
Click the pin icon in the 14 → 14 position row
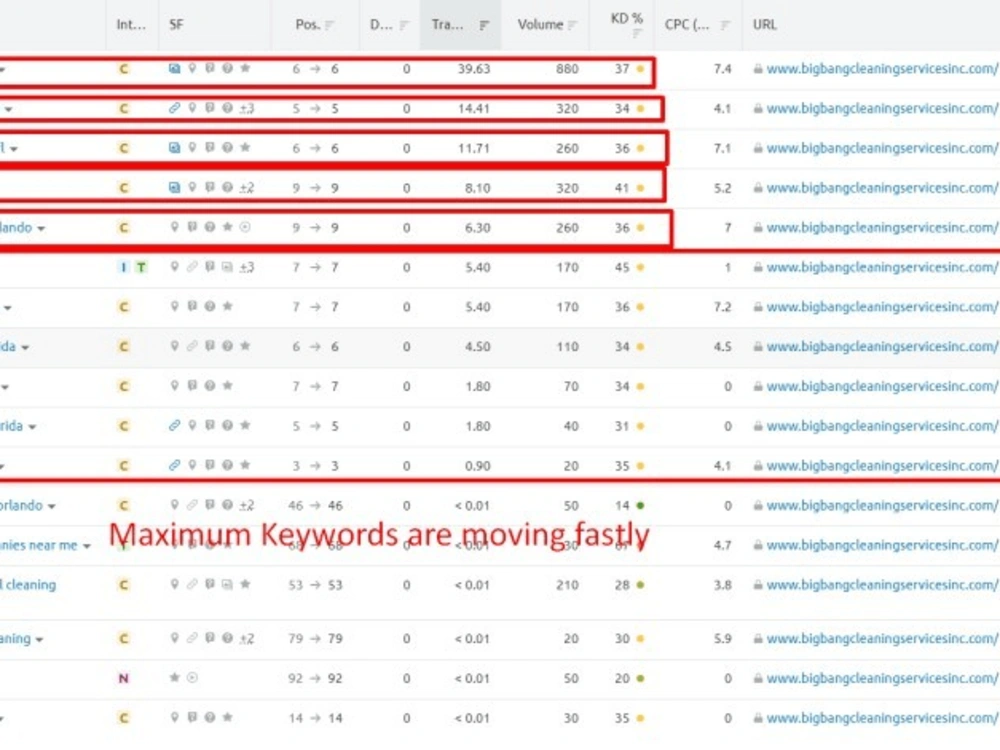pos(174,717)
